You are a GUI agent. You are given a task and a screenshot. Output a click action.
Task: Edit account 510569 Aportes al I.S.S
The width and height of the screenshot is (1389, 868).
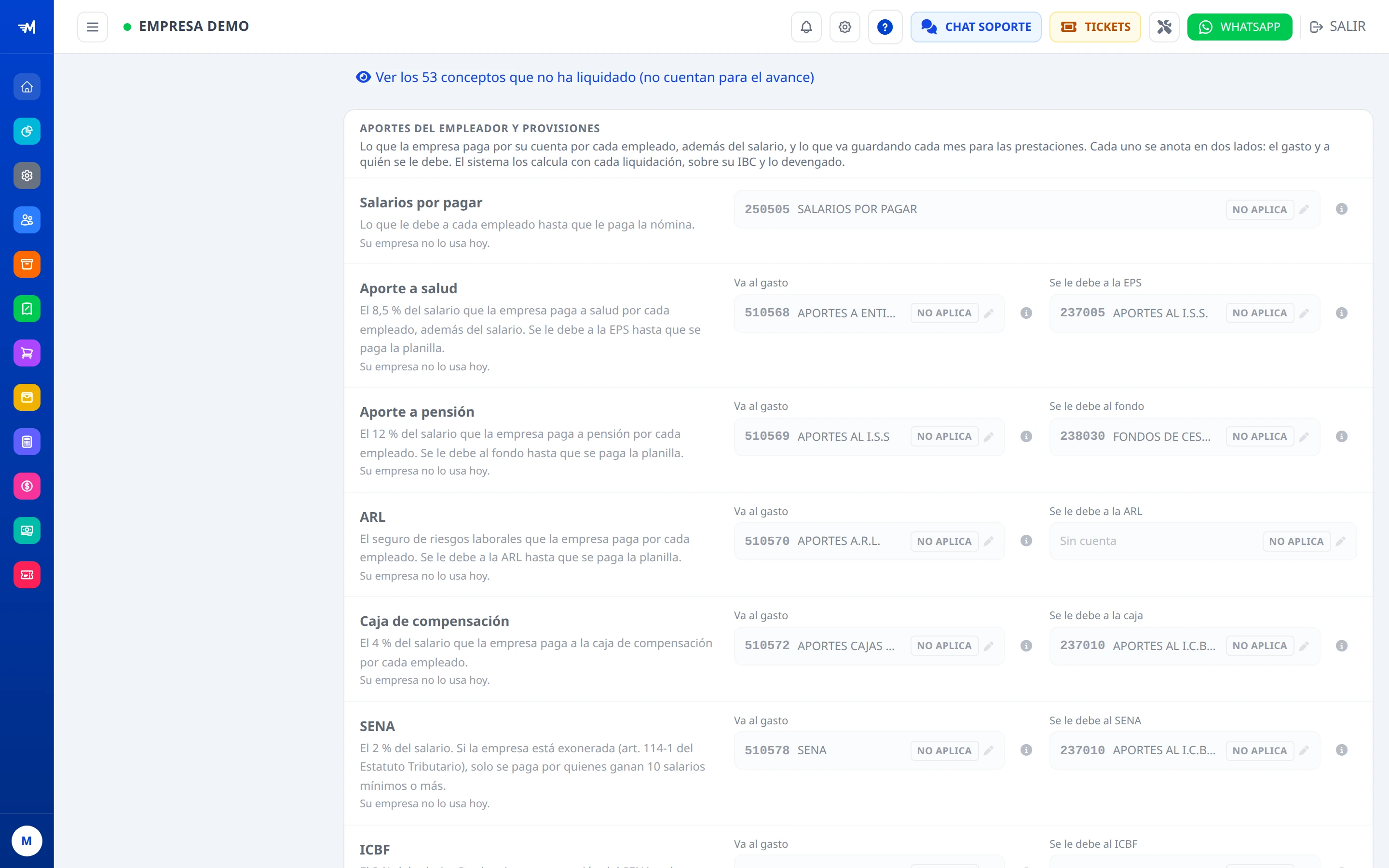click(988, 437)
